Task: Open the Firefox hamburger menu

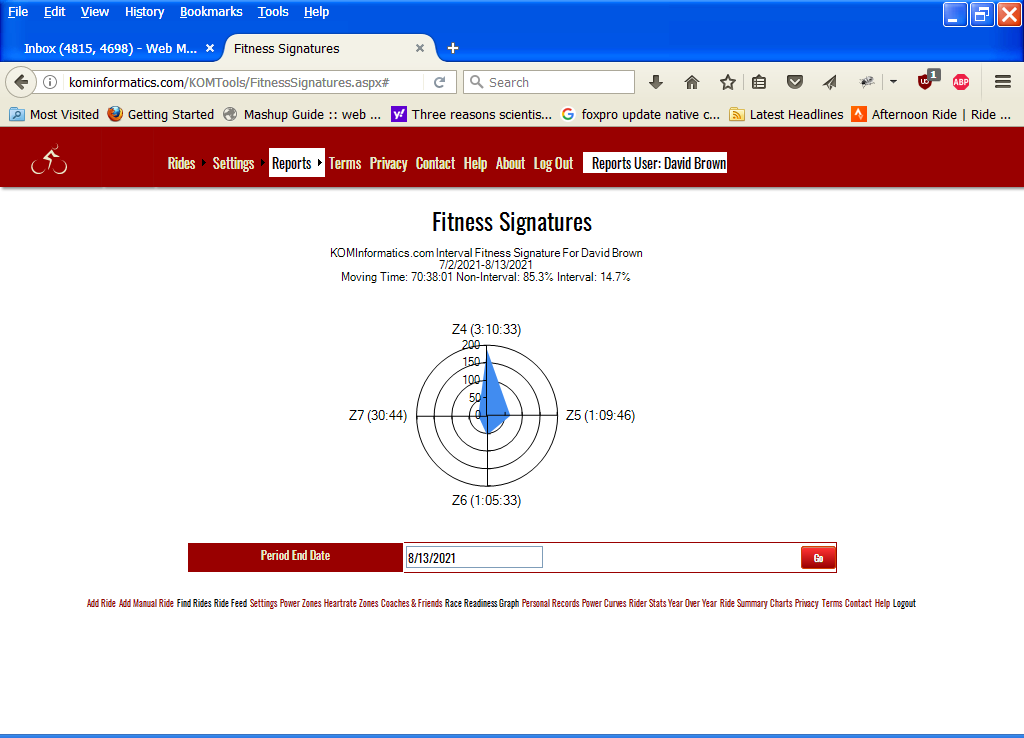Action: [x=1003, y=82]
